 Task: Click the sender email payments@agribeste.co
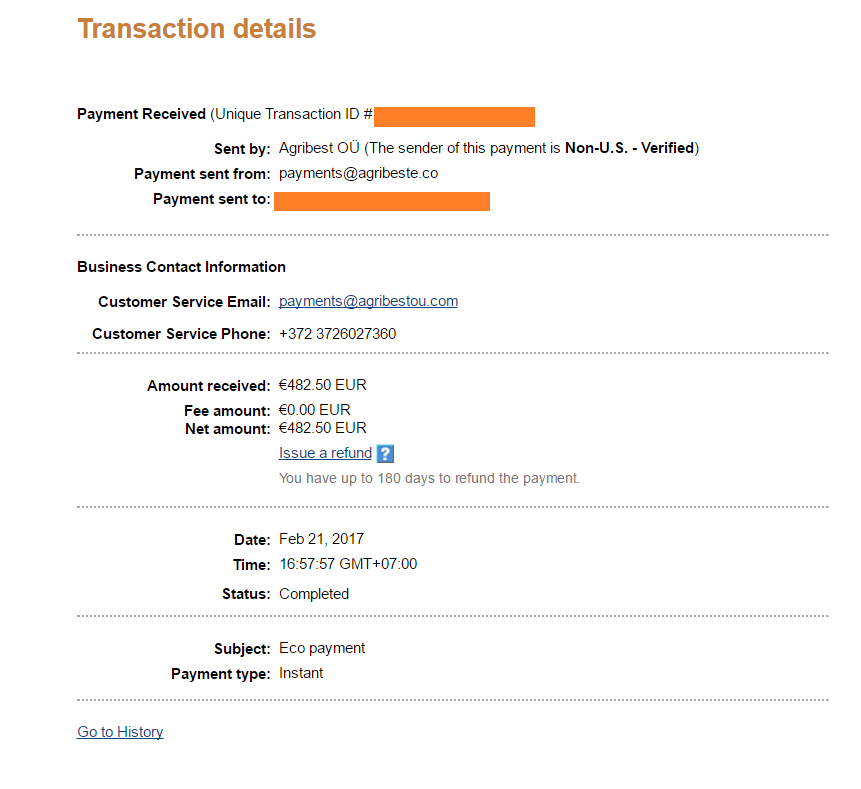(x=358, y=173)
